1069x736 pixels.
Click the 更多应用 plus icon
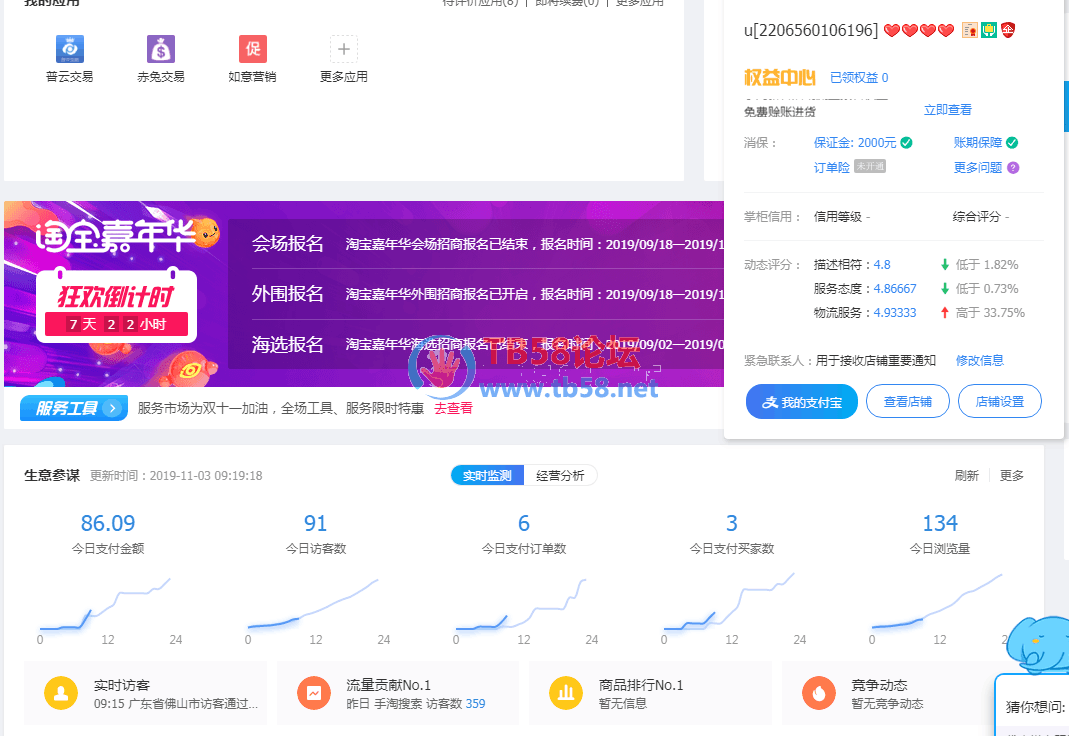pos(344,49)
